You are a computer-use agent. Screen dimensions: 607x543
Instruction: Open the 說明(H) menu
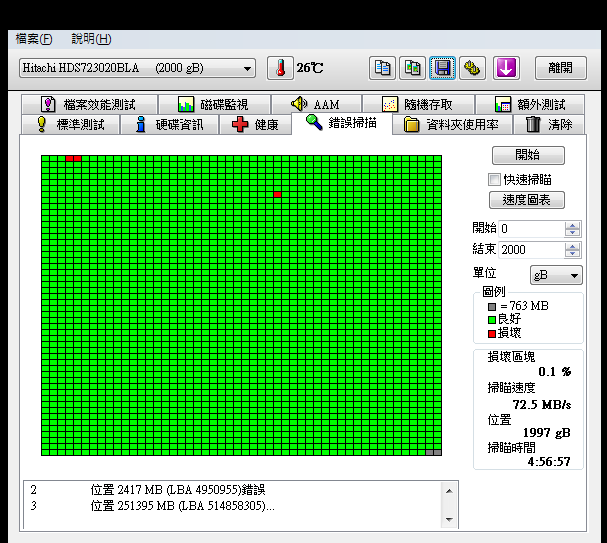click(x=91, y=39)
